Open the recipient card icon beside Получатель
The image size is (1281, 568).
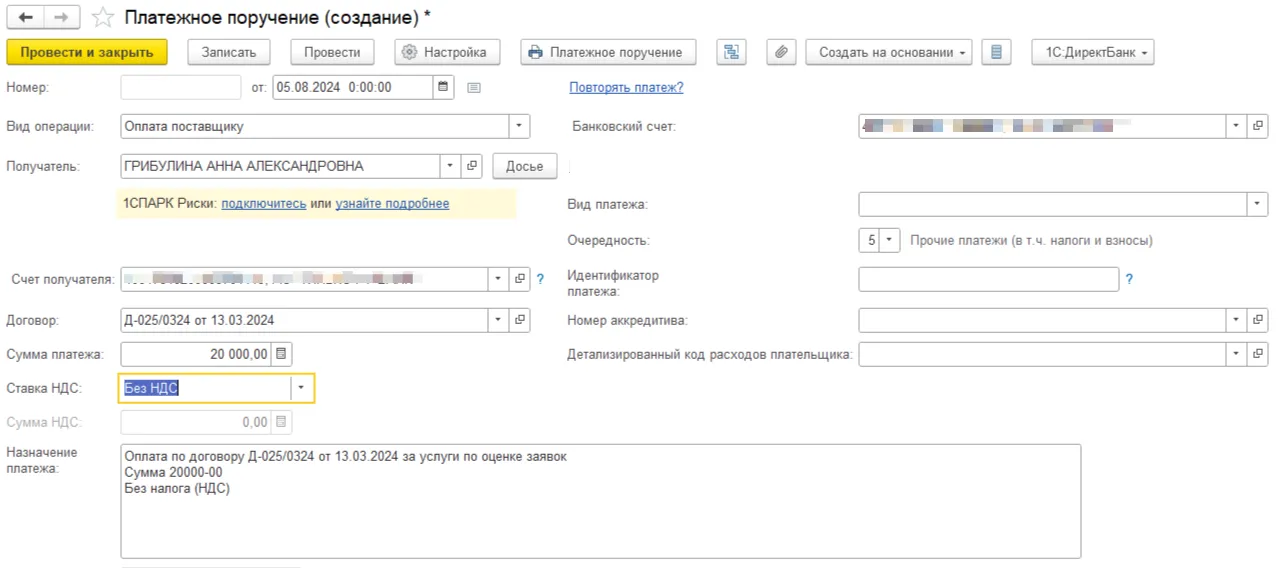click(x=473, y=166)
